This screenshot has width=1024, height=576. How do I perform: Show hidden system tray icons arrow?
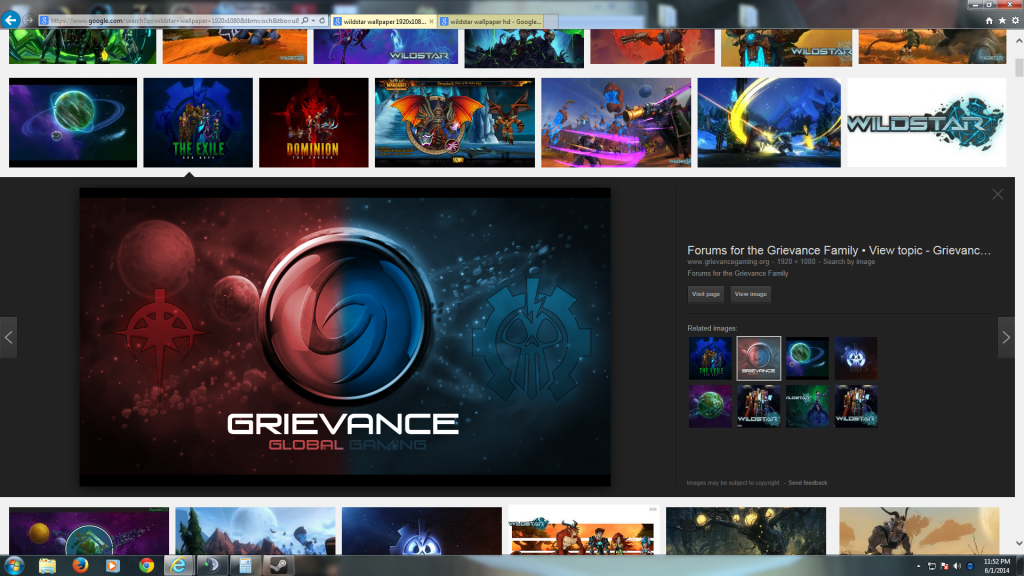click(x=918, y=566)
